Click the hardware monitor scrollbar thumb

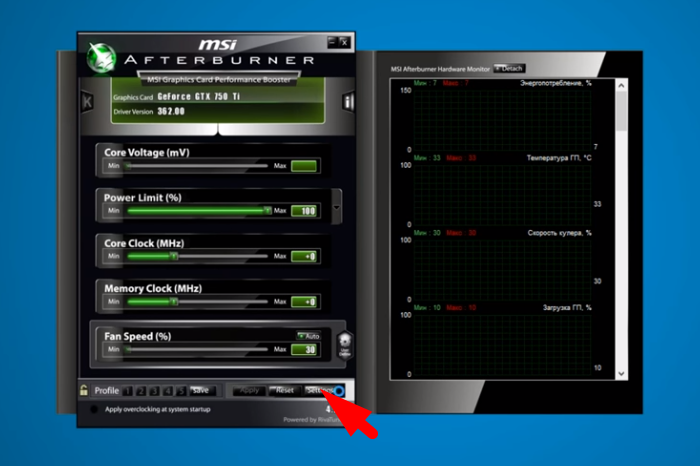(621, 112)
